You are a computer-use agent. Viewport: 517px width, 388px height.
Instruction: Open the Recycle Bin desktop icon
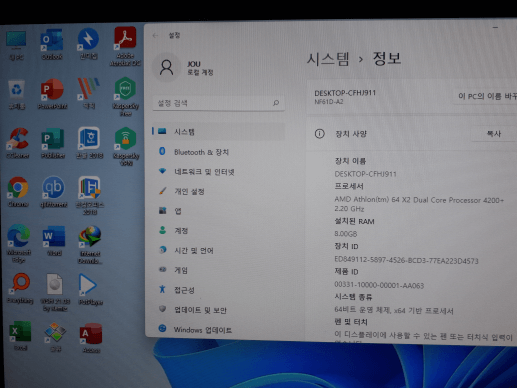[17, 94]
